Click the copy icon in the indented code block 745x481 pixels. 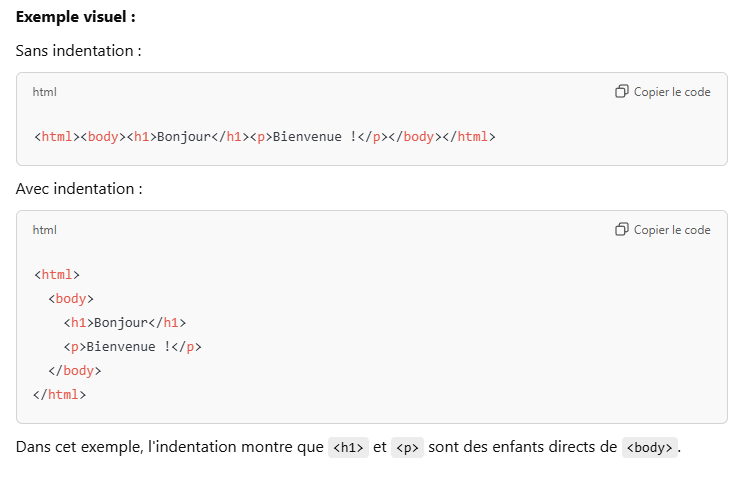tap(621, 230)
